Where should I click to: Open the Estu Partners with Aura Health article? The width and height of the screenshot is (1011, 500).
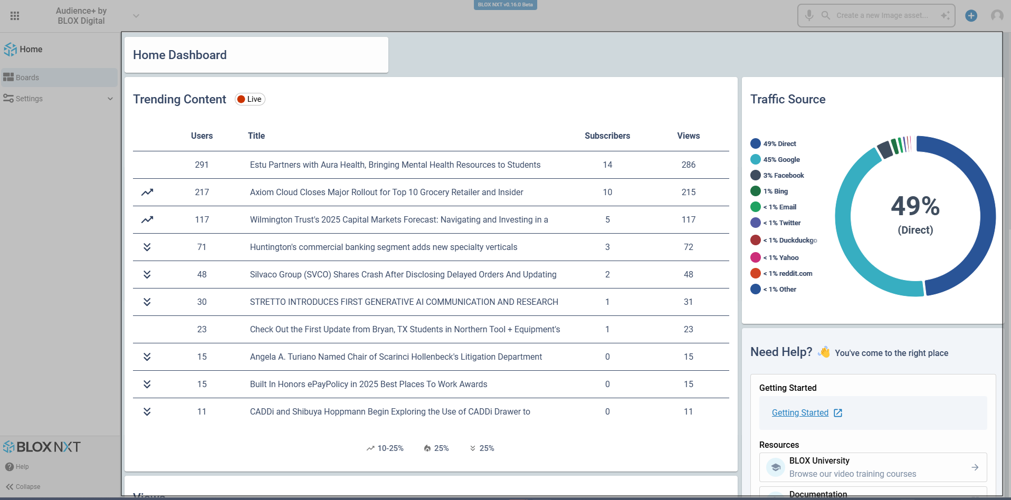(395, 165)
